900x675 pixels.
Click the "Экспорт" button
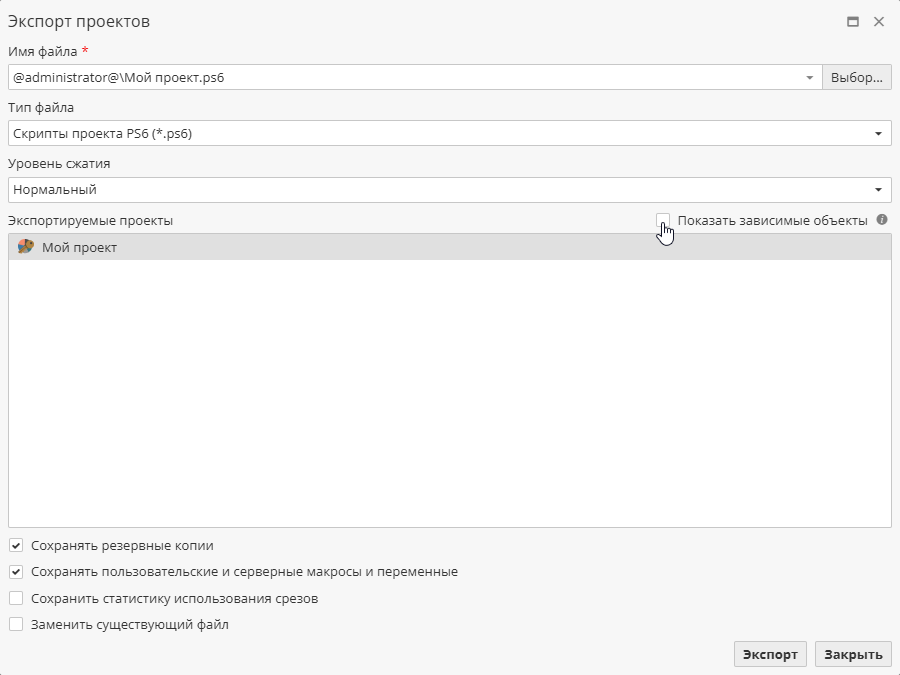click(770, 654)
